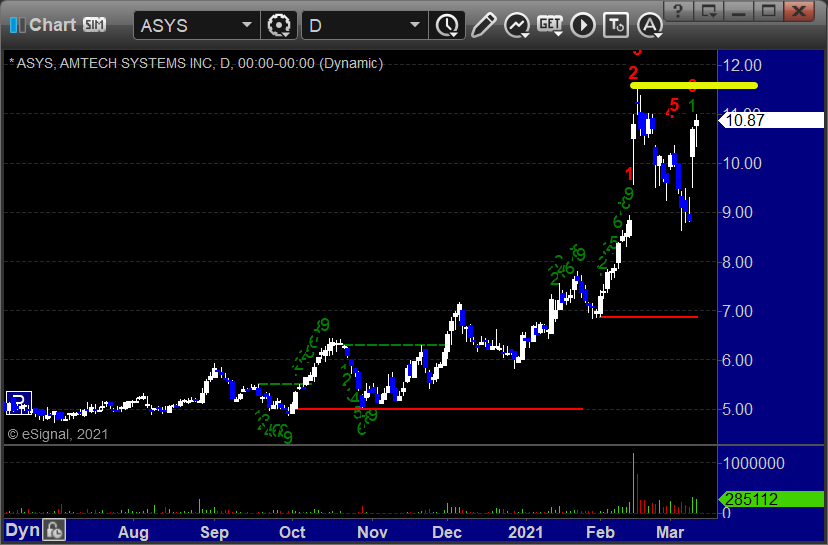Close the chart window

[x=799, y=11]
